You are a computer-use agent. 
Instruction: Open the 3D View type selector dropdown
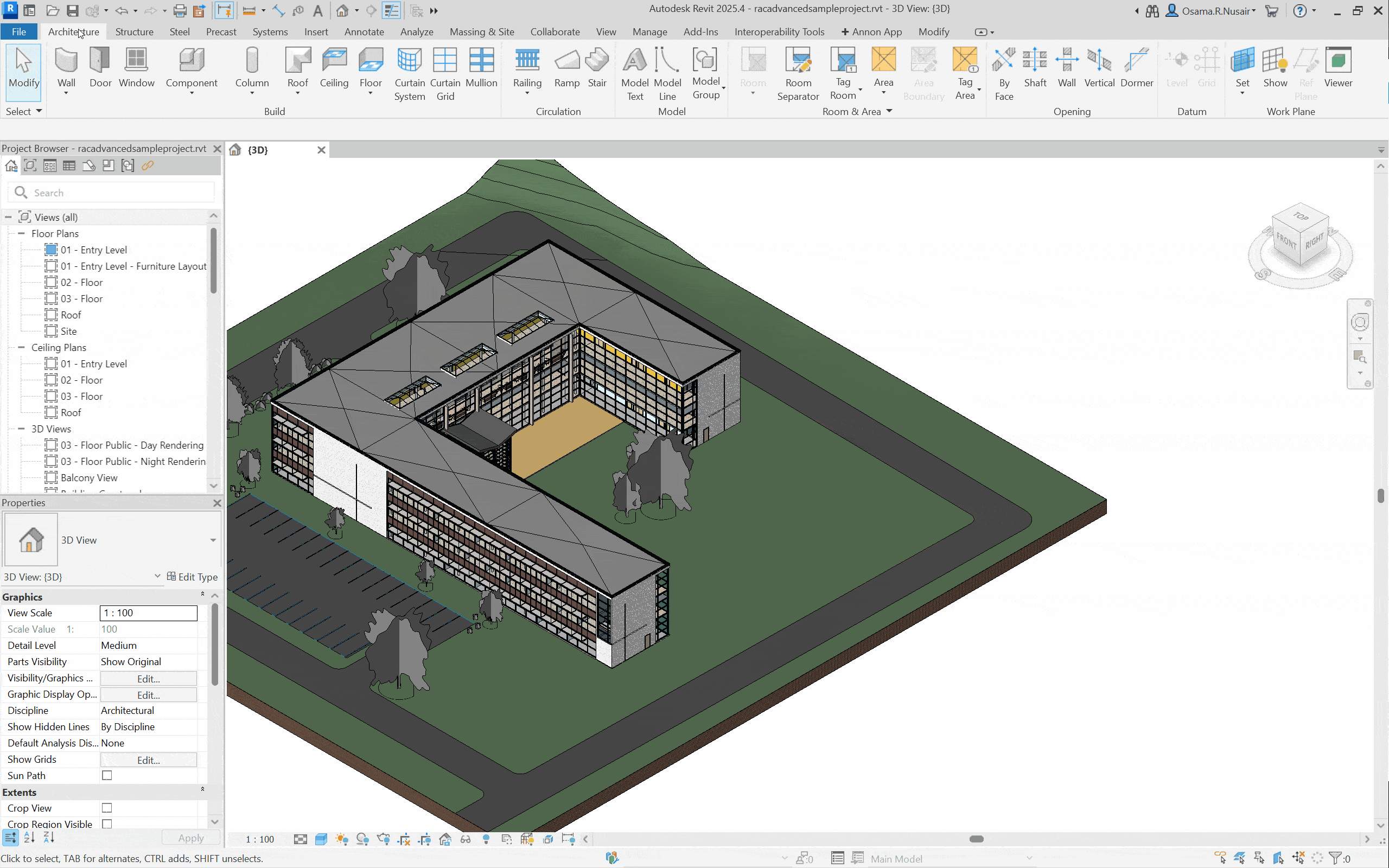coord(213,540)
